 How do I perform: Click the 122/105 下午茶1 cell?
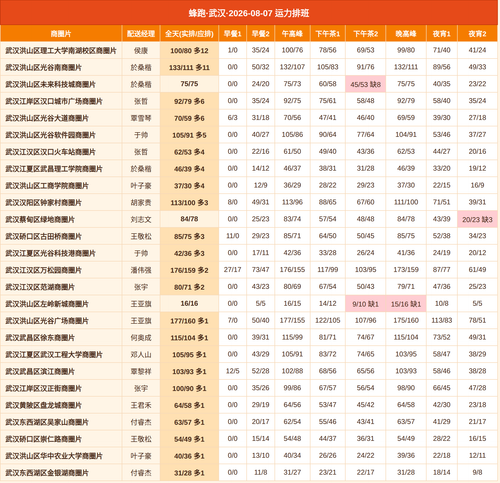(x=328, y=320)
